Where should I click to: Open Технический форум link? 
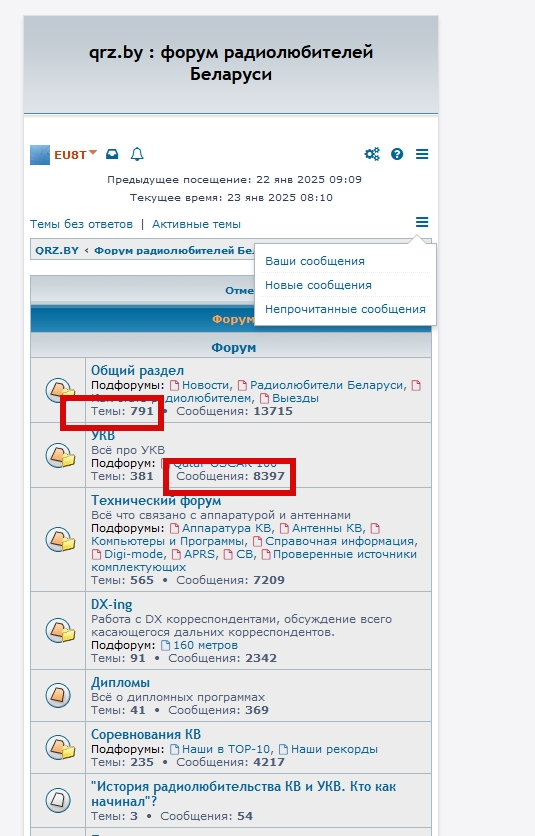156,501
